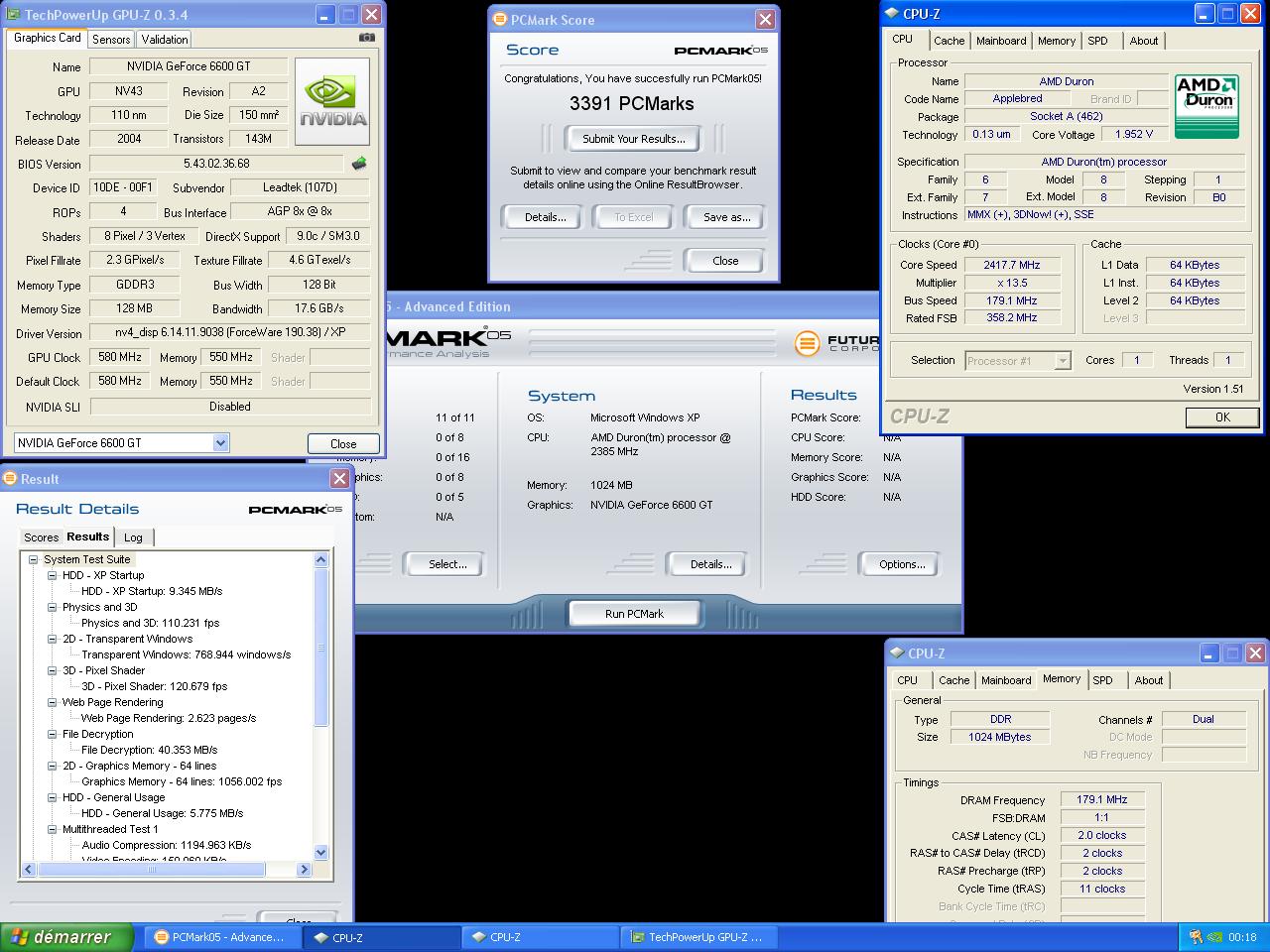Viewport: 1270px width, 952px height.
Task: Click Run PCMark button
Action: [634, 614]
